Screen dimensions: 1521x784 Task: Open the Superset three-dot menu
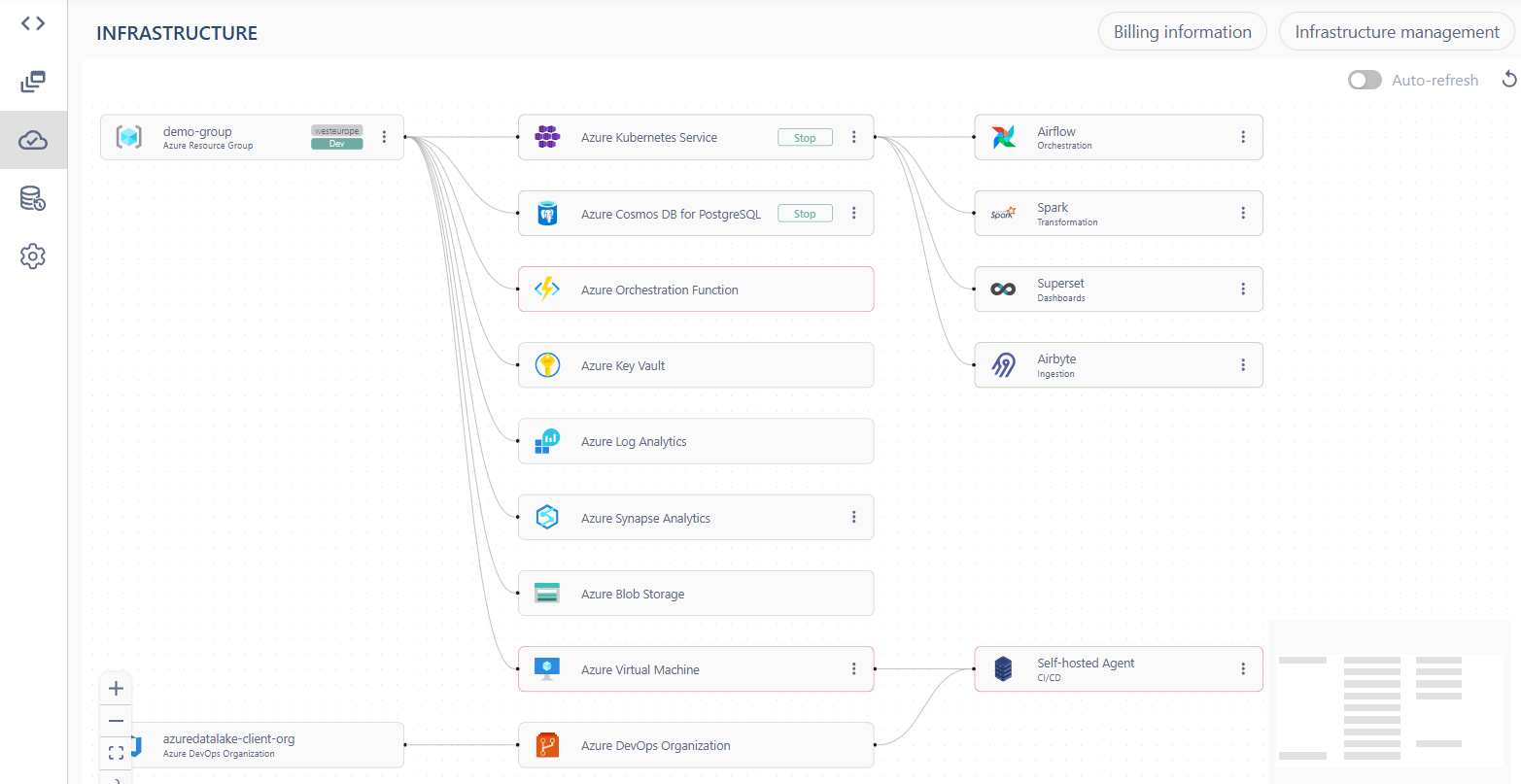1243,290
